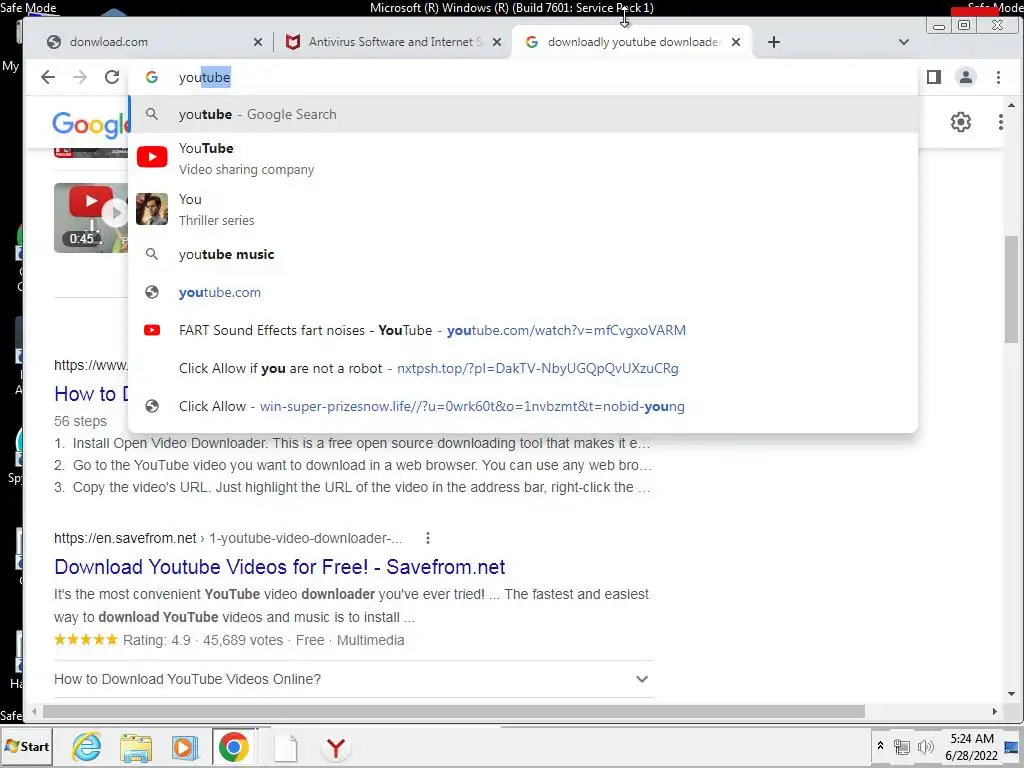This screenshot has height=768, width=1024.
Task: Open Google quick settings gear
Action: point(961,122)
